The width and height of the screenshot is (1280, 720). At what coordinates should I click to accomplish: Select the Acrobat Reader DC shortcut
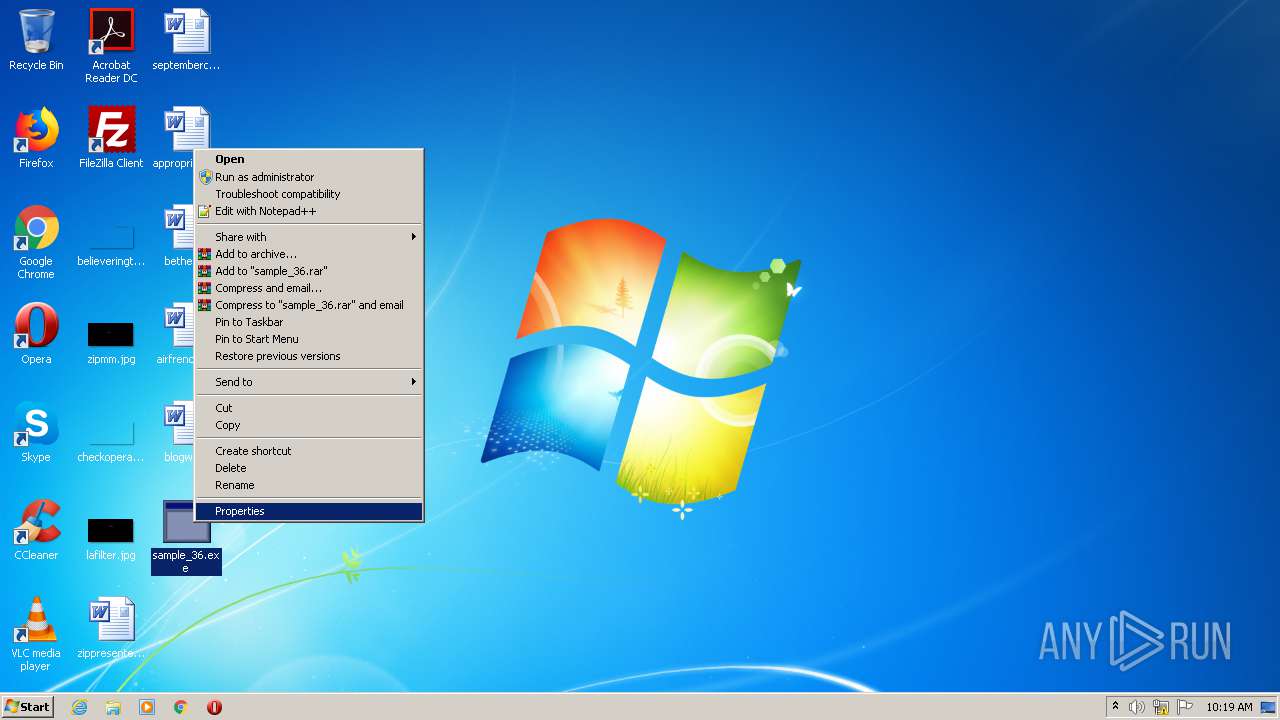[x=111, y=46]
